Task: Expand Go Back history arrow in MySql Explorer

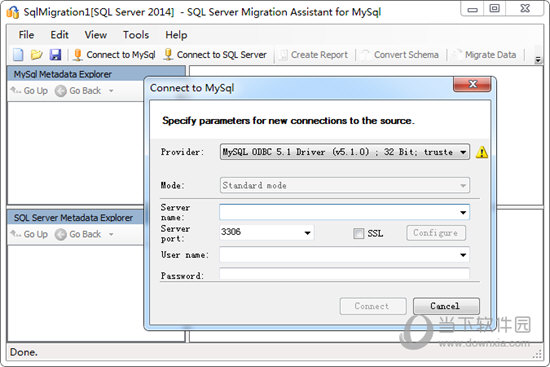Action: click(111, 91)
